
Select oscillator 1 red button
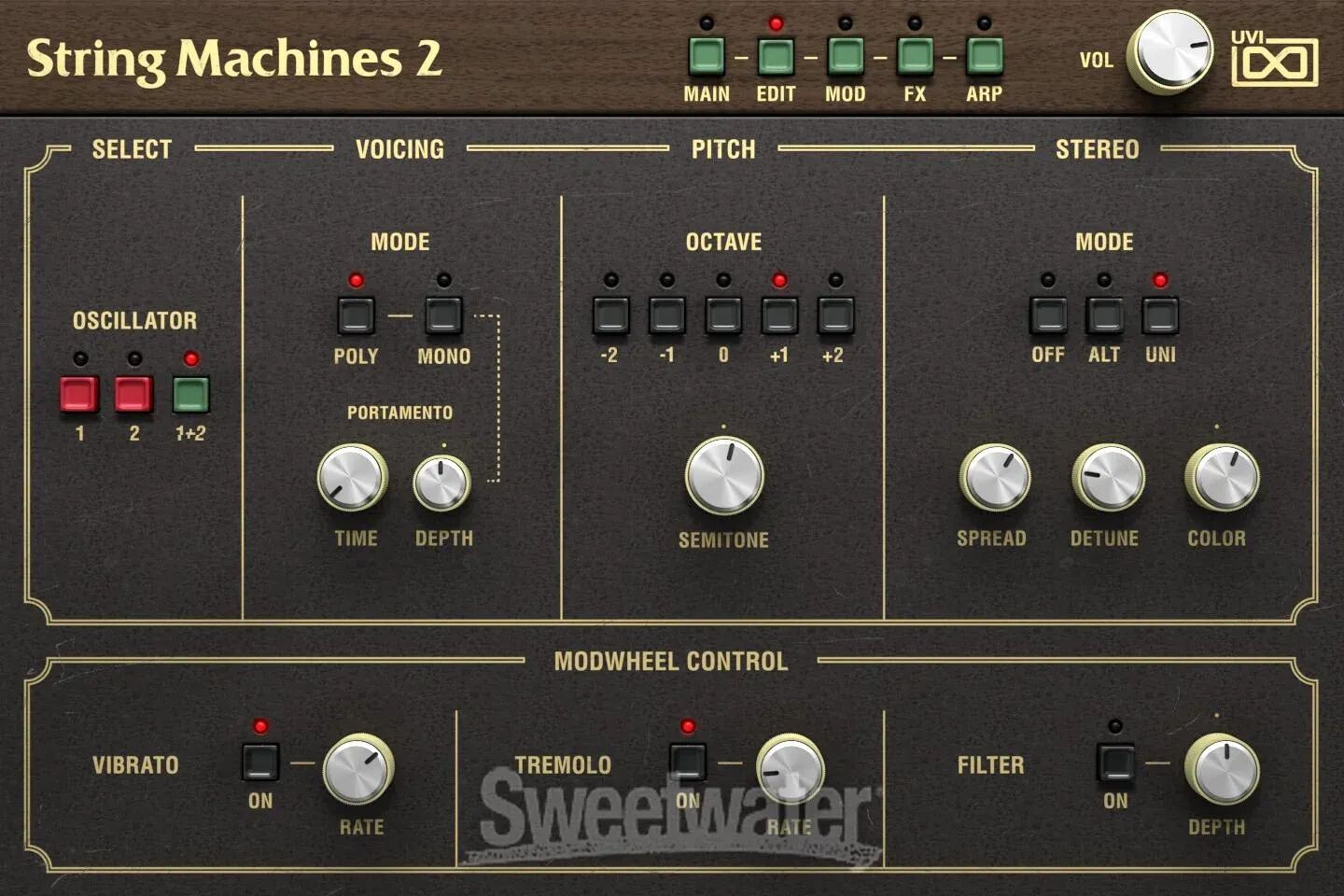click(x=79, y=394)
